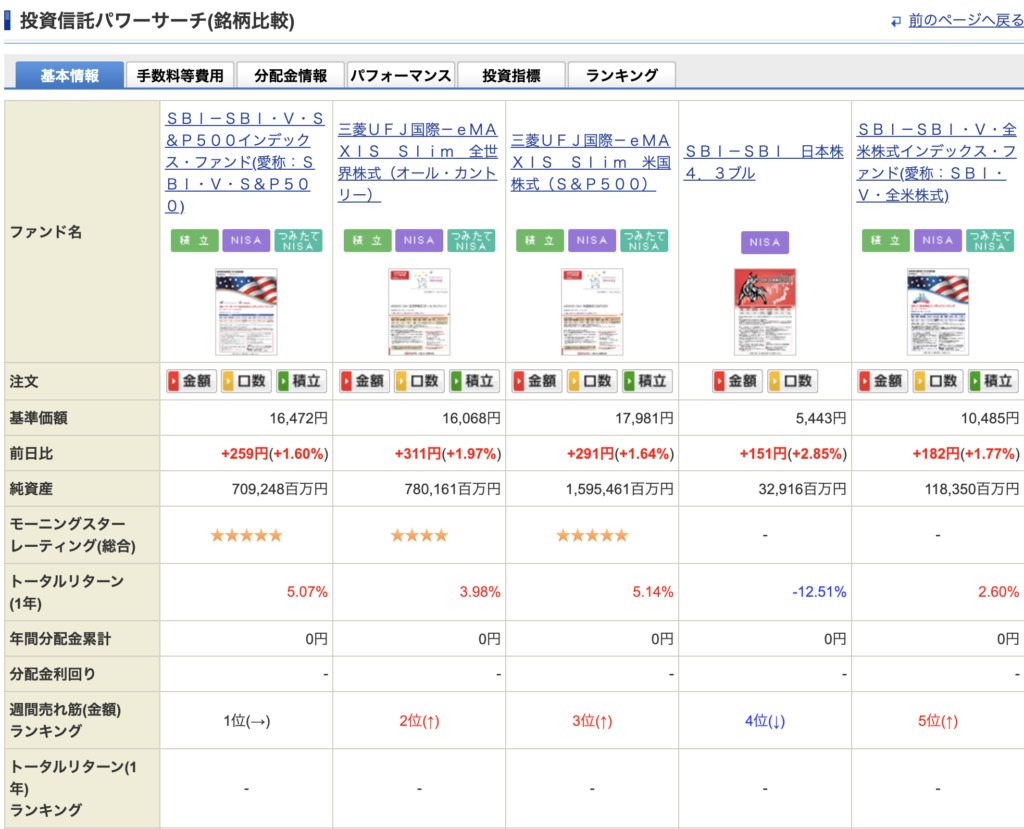The image size is (1024, 829).
Task: Click 口数 order button for SBI・V・S&P500 fund
Action: coord(246,381)
